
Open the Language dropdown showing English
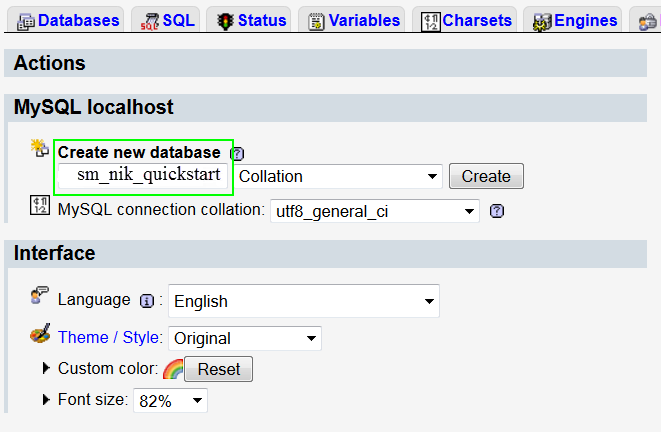click(x=304, y=301)
